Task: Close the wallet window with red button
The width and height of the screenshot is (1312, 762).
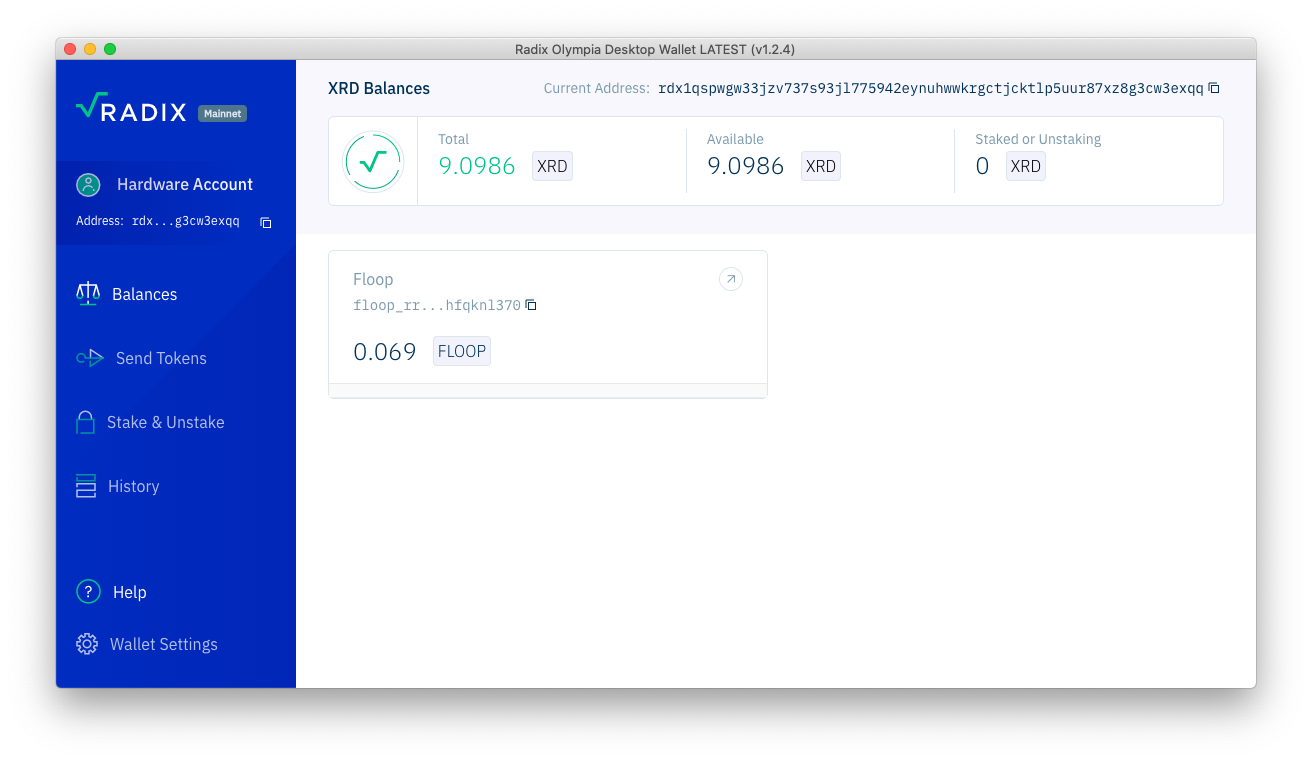Action: point(70,49)
